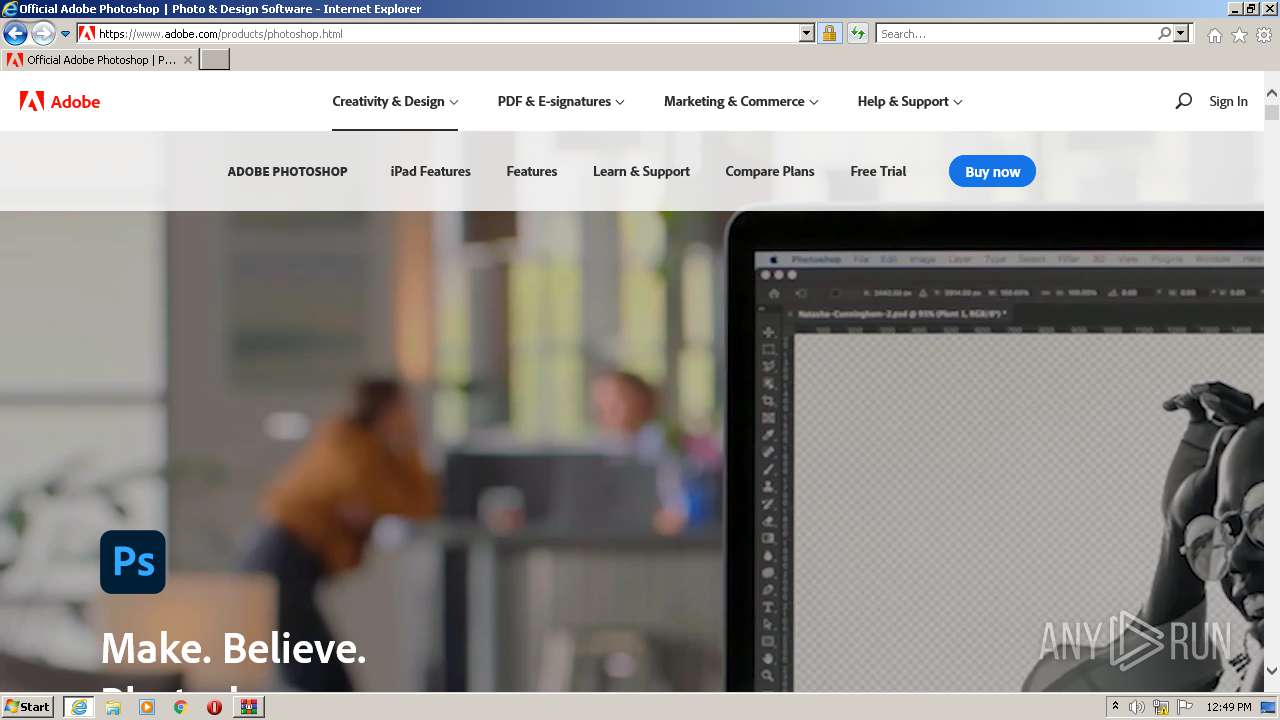This screenshot has height=720, width=1280.
Task: Open Favorites with the star icon
Action: (x=1239, y=34)
